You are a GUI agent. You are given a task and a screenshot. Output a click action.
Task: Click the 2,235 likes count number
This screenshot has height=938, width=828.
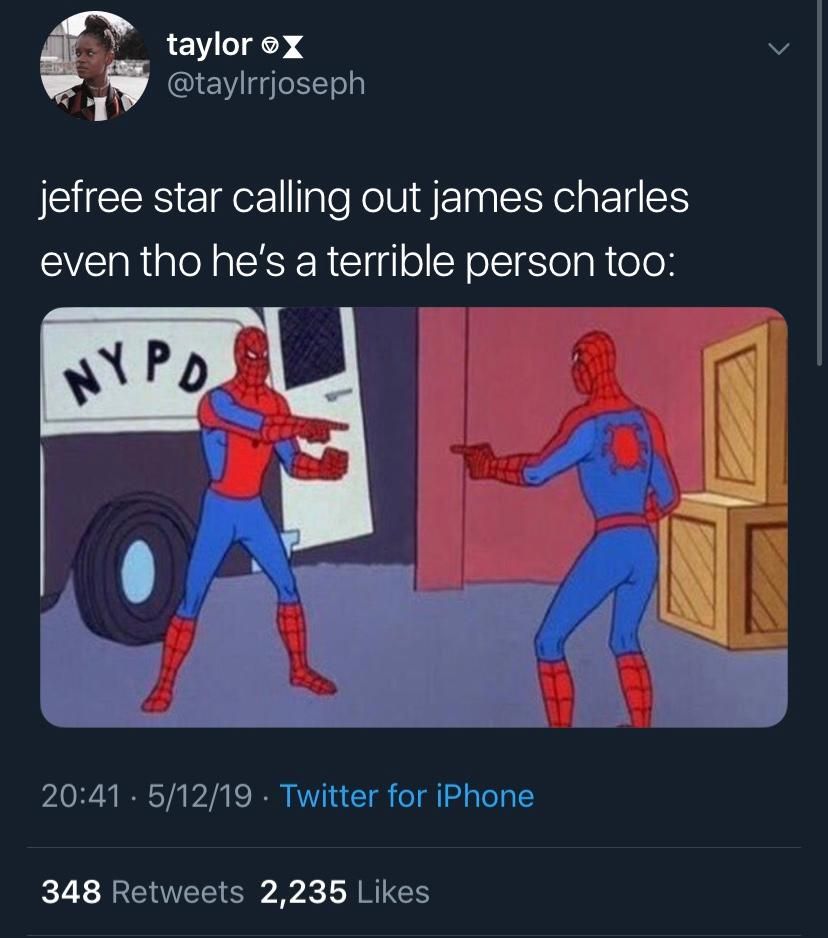(x=303, y=892)
